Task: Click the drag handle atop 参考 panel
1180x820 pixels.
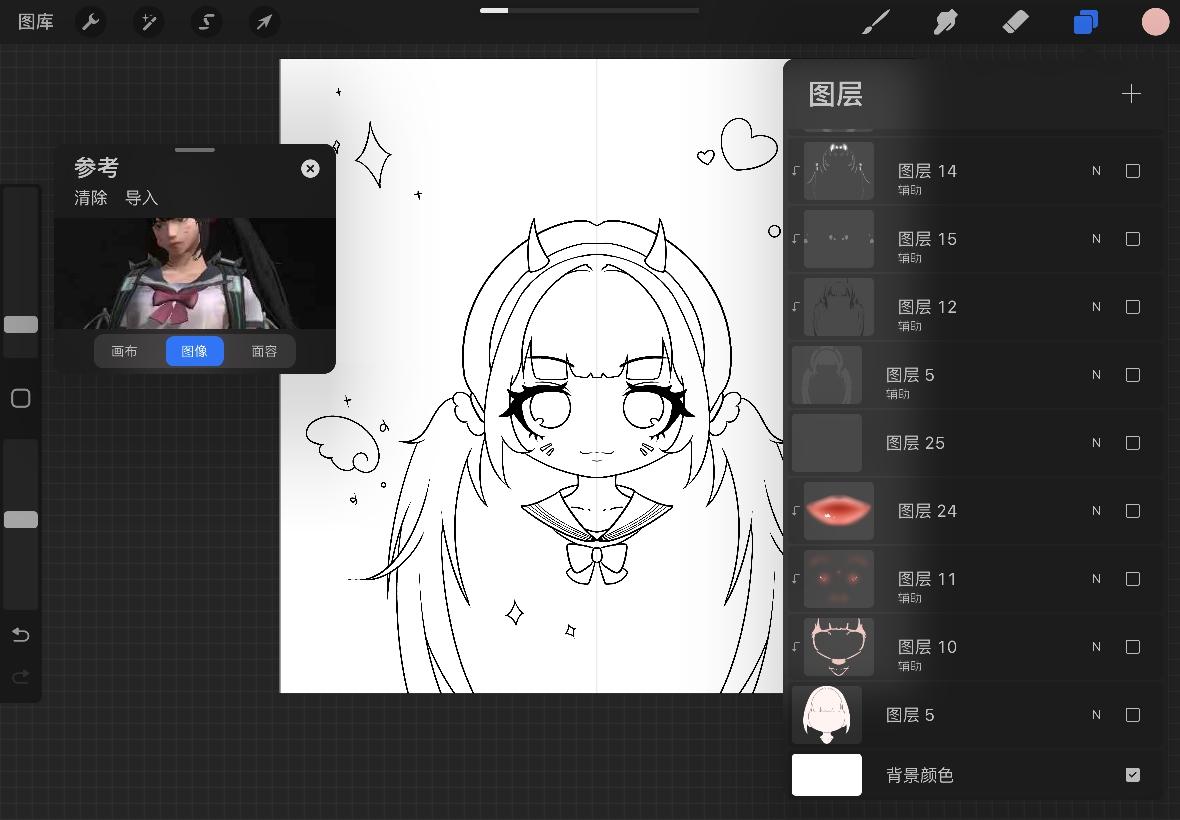Action: click(195, 150)
